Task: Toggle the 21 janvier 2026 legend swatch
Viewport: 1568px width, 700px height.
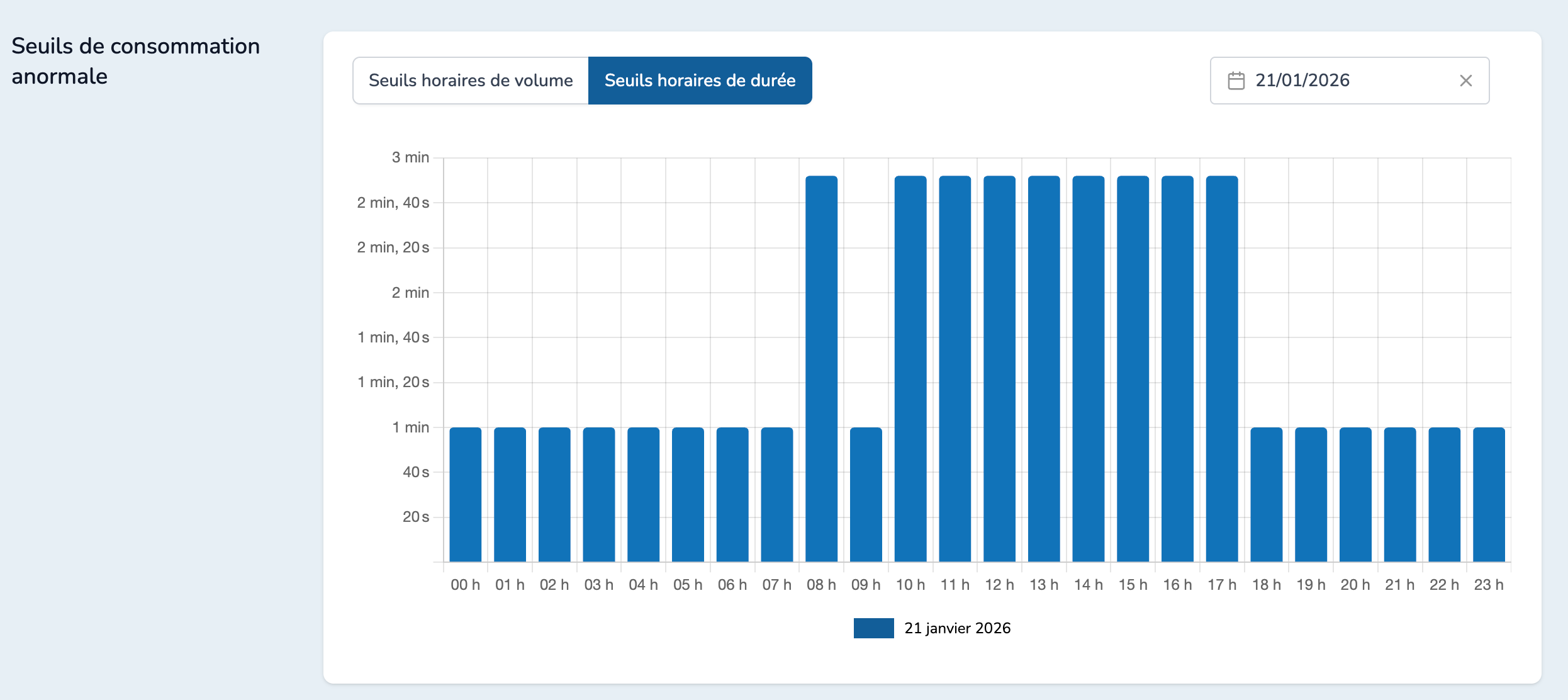Action: (873, 628)
